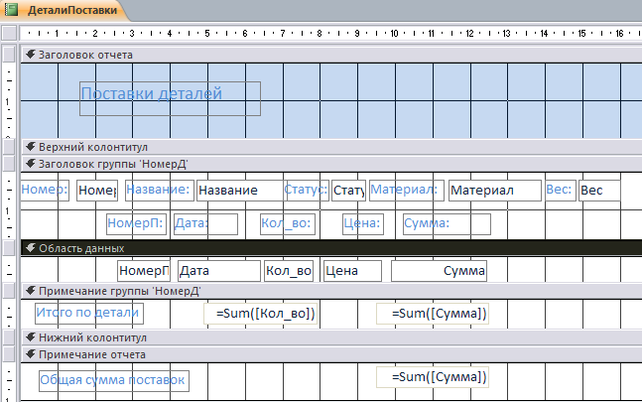Viewport: 642px width, 402px height.
Task: Click the arrow icon beside Область данных
Action: pyautogui.click(x=30, y=248)
